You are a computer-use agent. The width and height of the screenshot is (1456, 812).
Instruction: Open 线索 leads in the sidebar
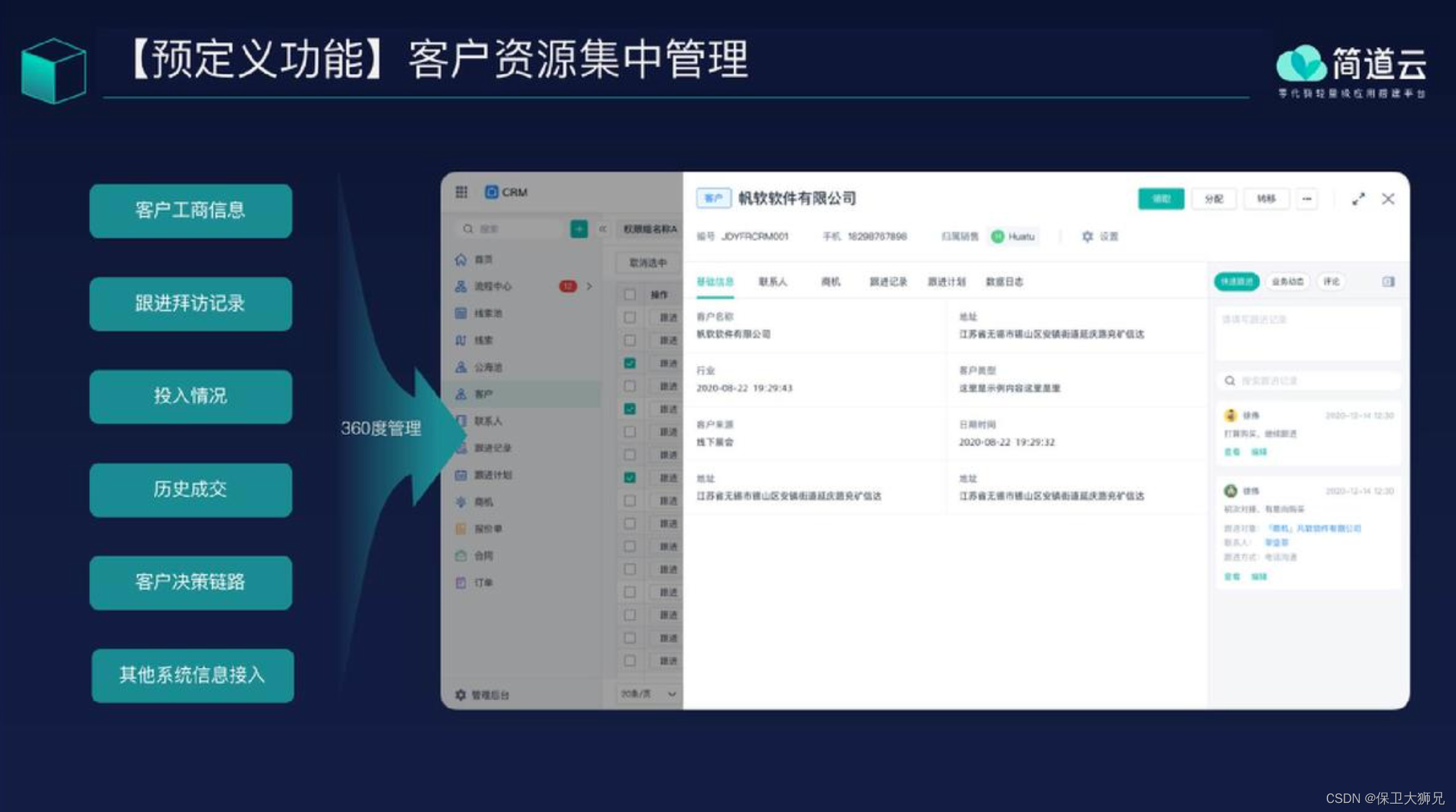pos(483,340)
